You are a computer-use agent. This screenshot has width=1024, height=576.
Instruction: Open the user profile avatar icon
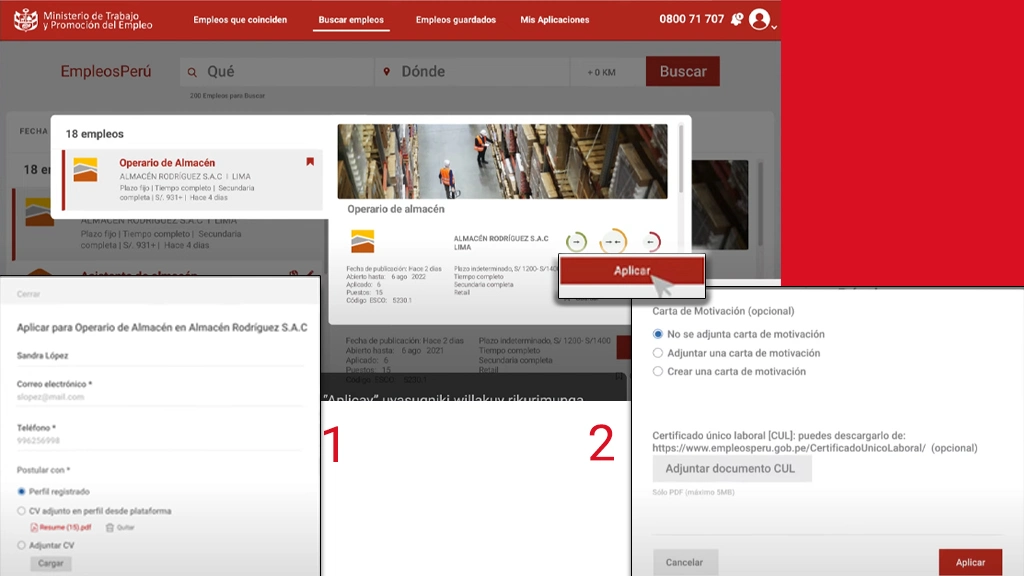pos(759,20)
